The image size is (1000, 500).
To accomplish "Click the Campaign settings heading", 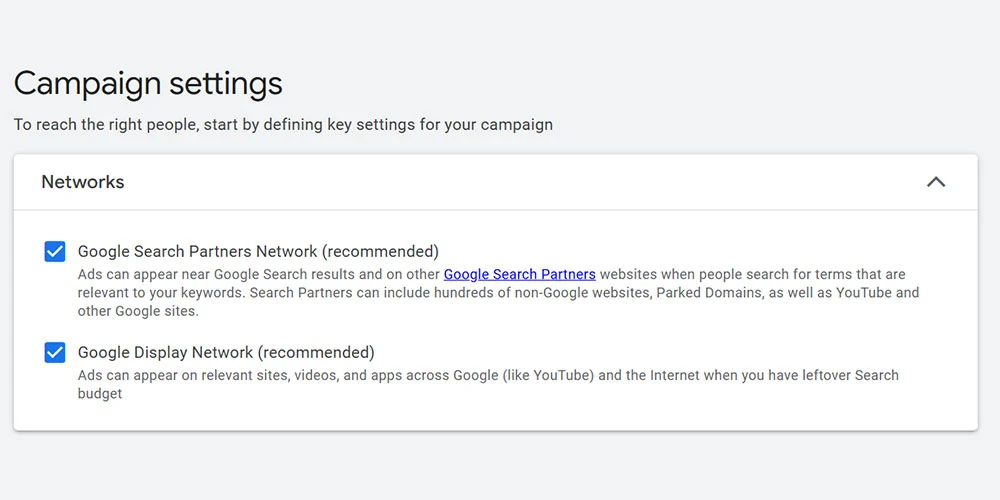I will coord(148,83).
